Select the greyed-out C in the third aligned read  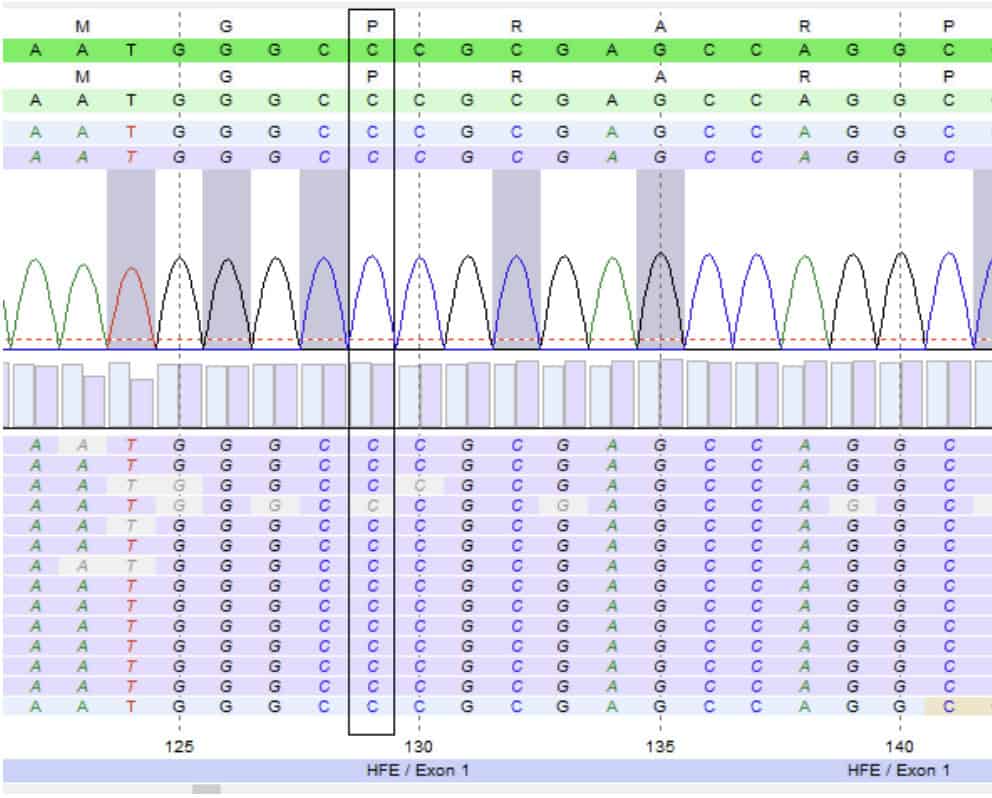(x=420, y=486)
